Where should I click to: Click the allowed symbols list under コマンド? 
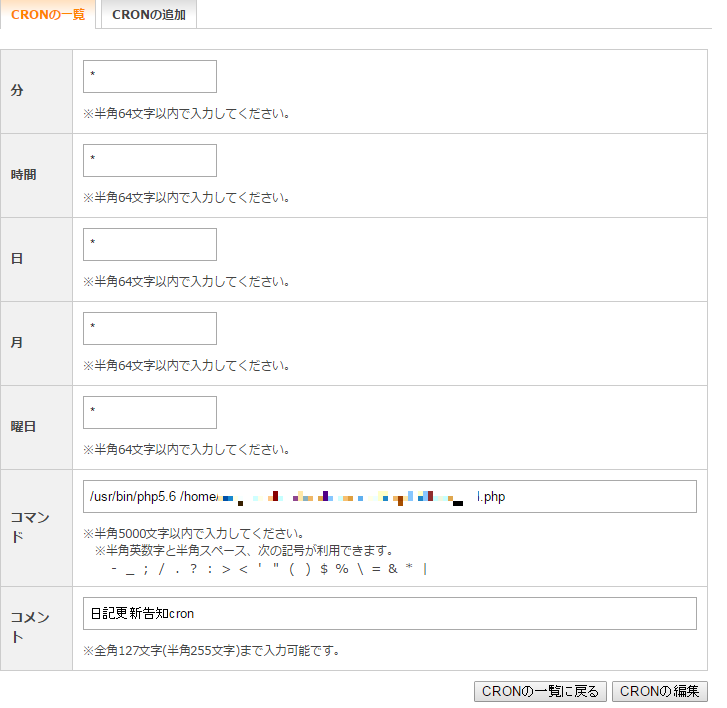tap(269, 569)
